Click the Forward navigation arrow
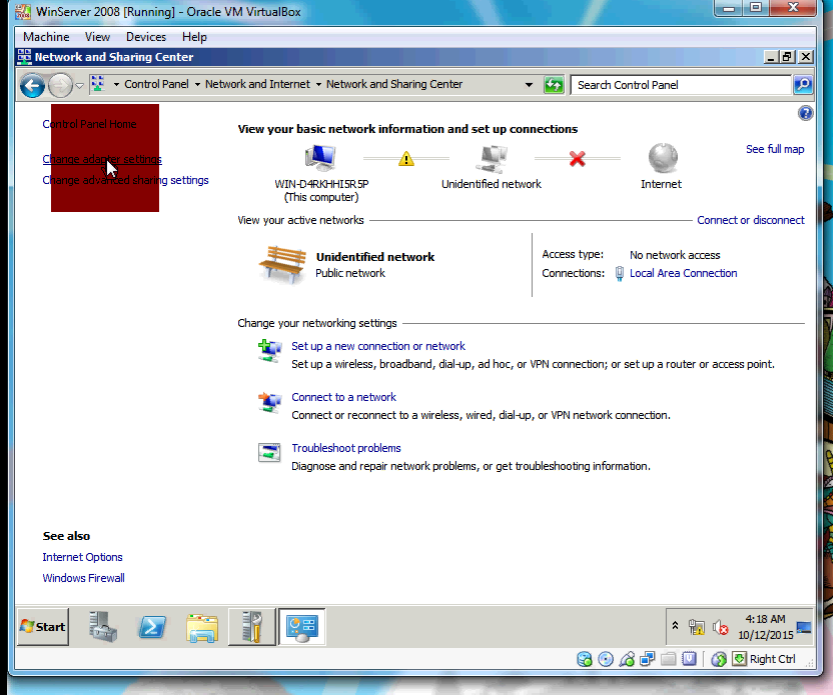The height and width of the screenshot is (695, 833). tap(60, 85)
